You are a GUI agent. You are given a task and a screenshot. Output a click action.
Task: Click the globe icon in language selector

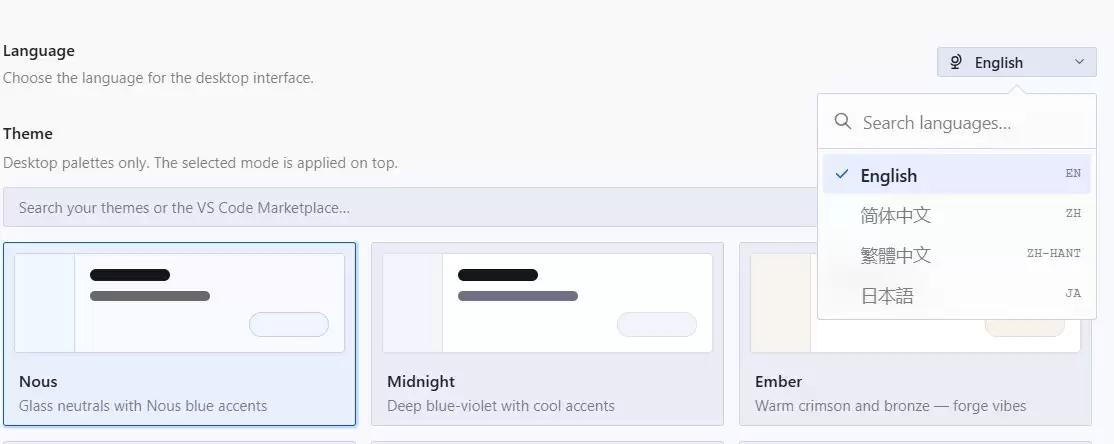(956, 63)
